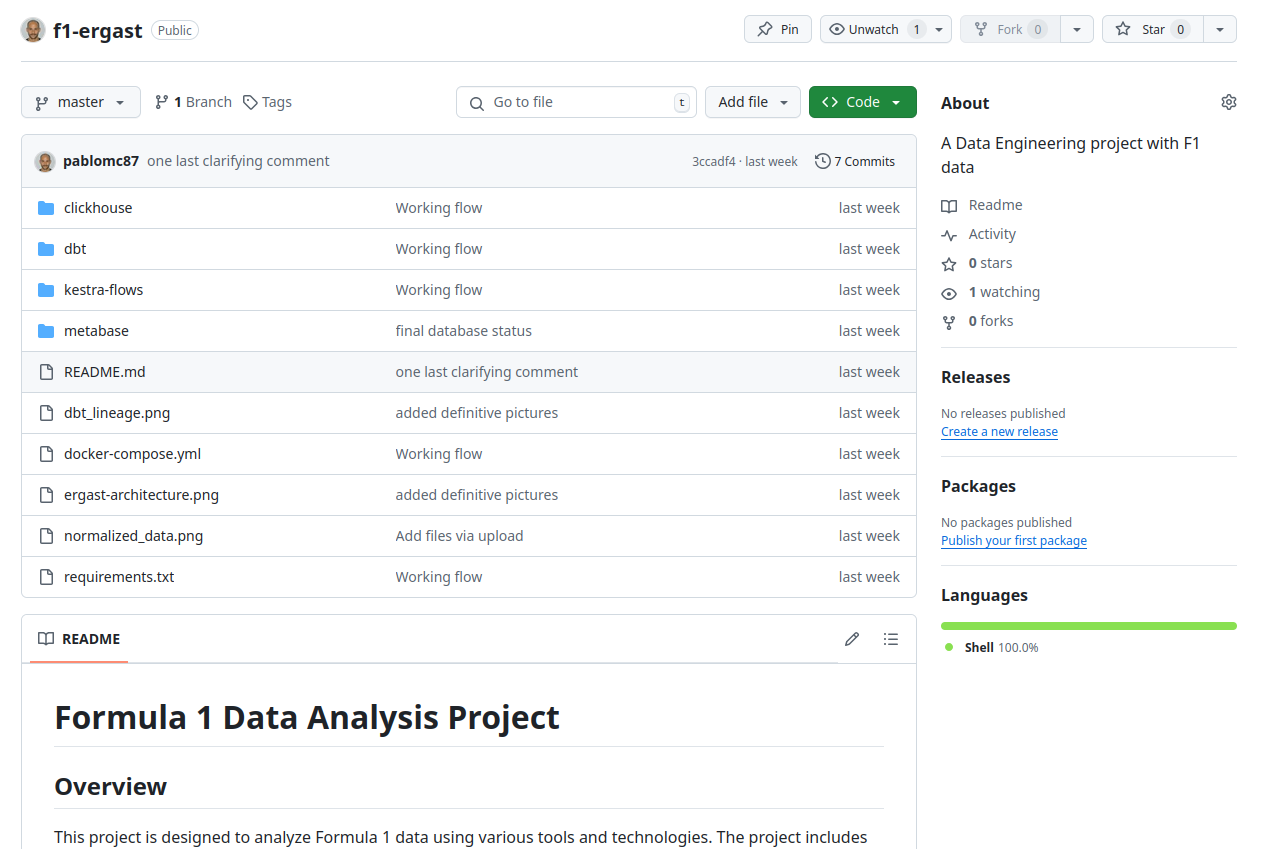View the 7 Commits history
Viewport: 1266px width, 849px height.
click(x=855, y=161)
